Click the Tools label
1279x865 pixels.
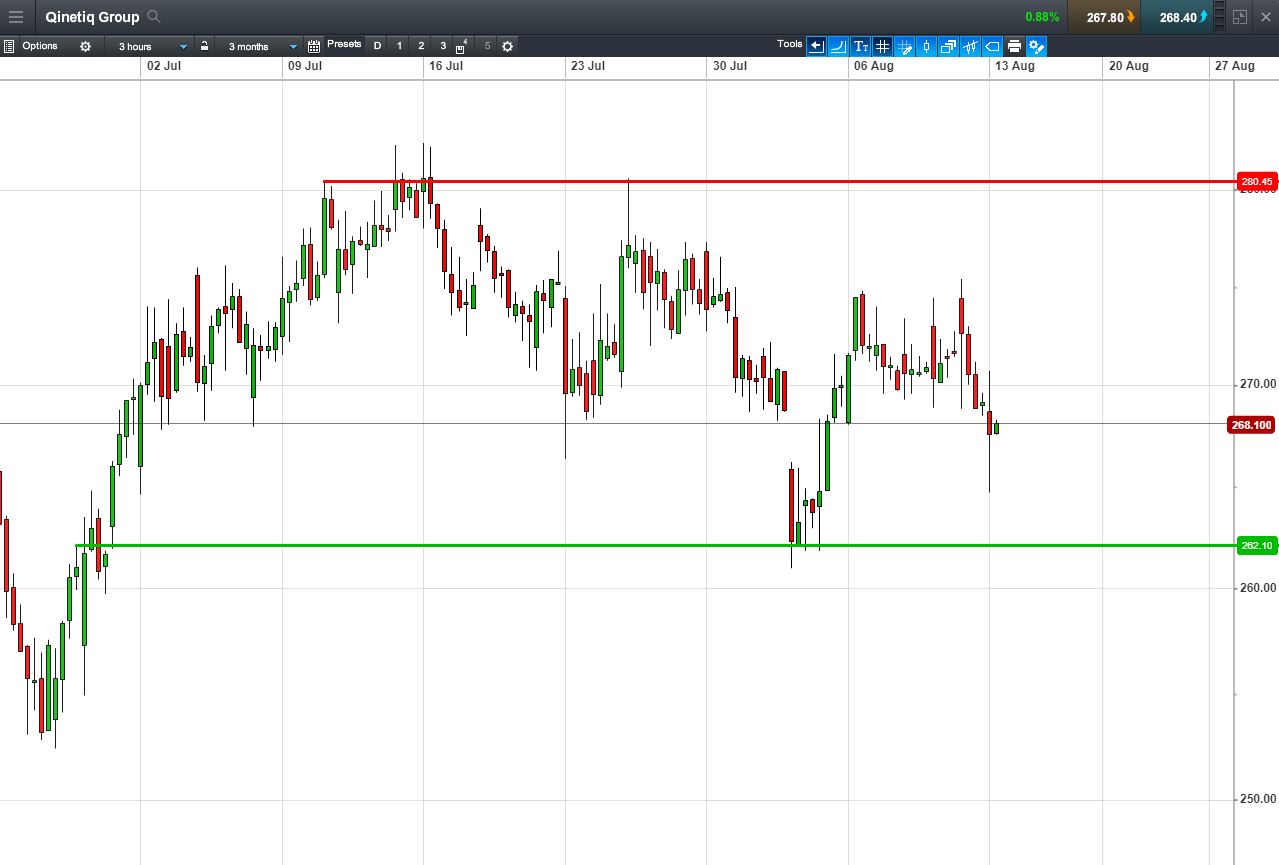point(789,44)
